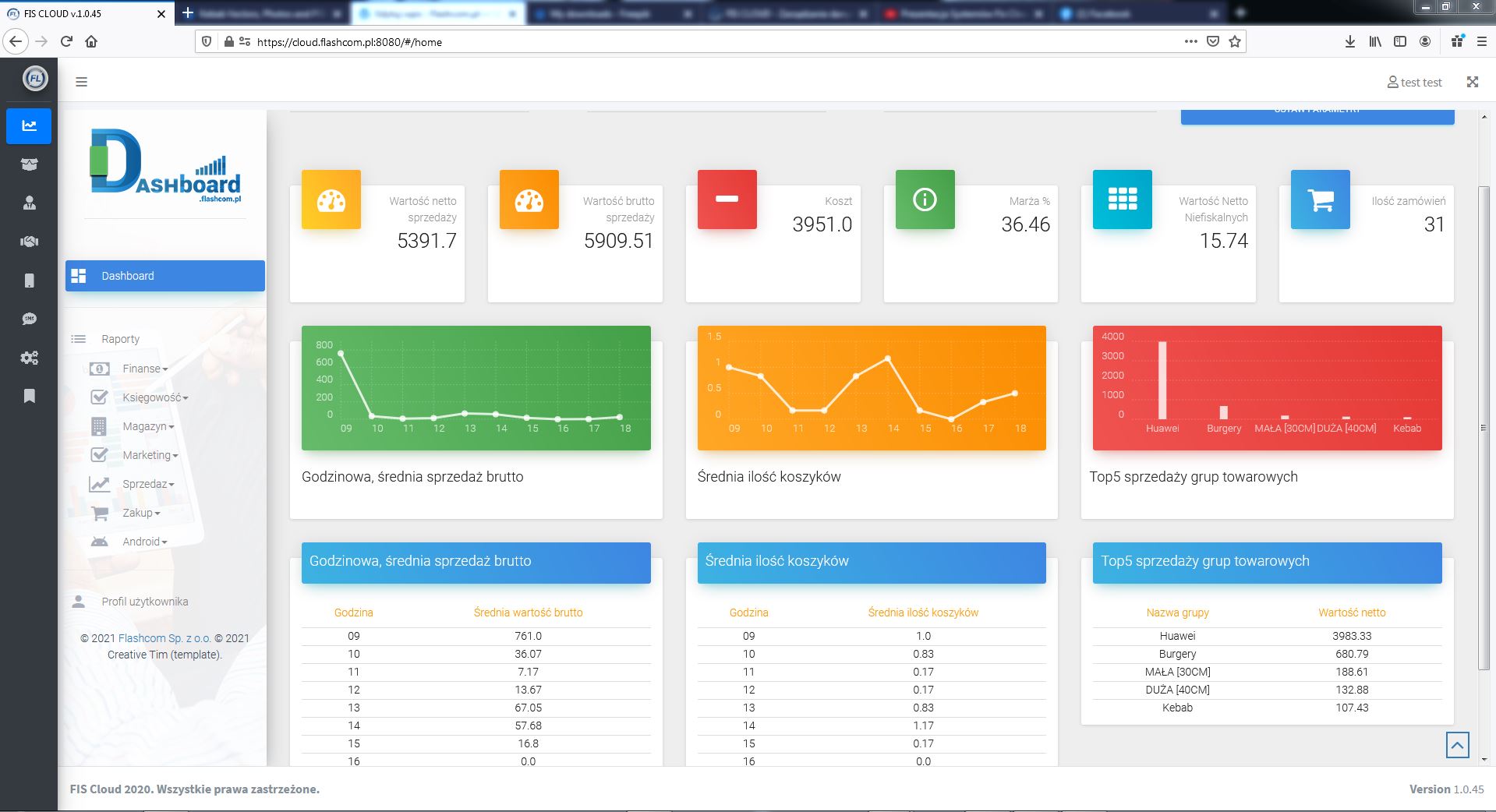The width and height of the screenshot is (1496, 812).
Task: Click the page vertical scrollbar
Action: click(x=1484, y=427)
